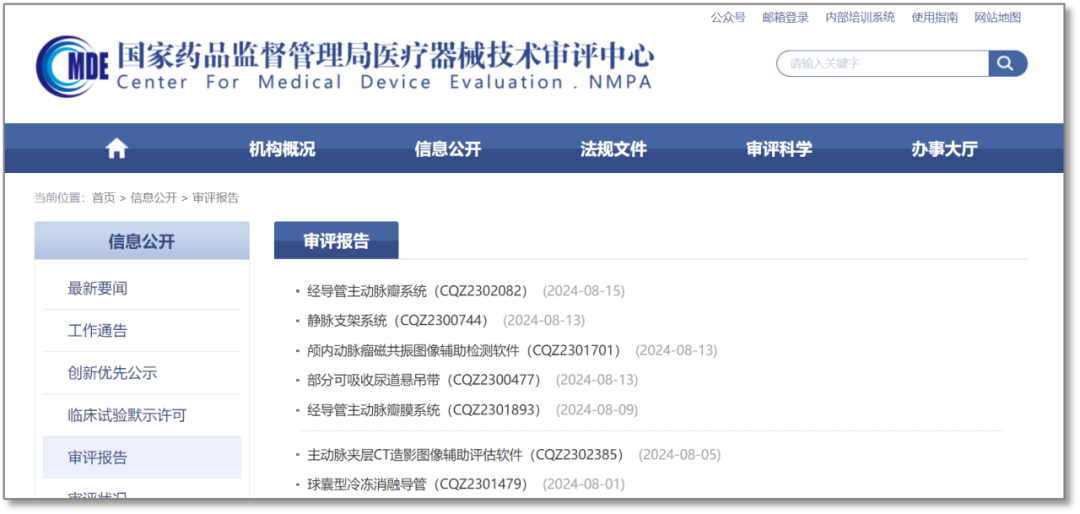The width and height of the screenshot is (1080, 514).
Task: Visit the 内部培训系统 link
Action: pos(860,17)
